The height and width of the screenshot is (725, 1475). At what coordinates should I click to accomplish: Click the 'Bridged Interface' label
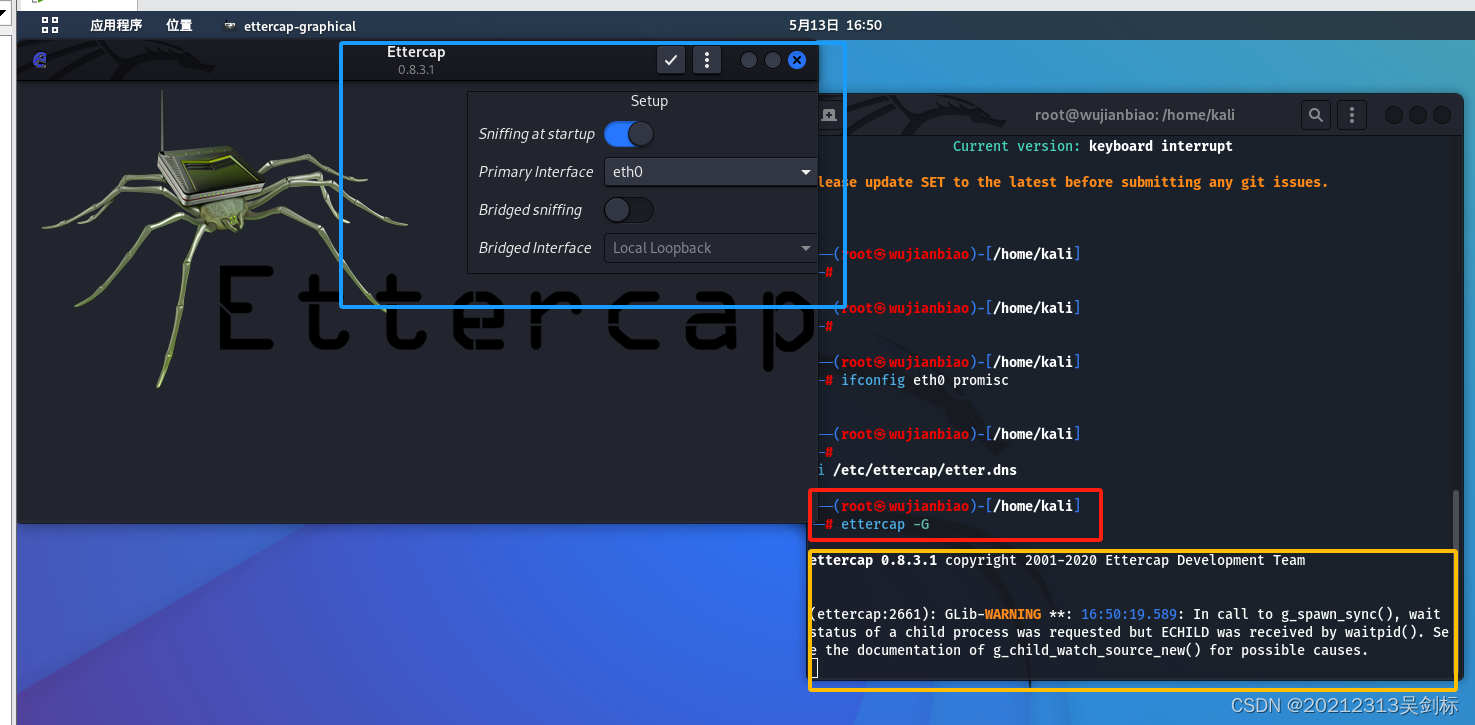[x=535, y=248]
